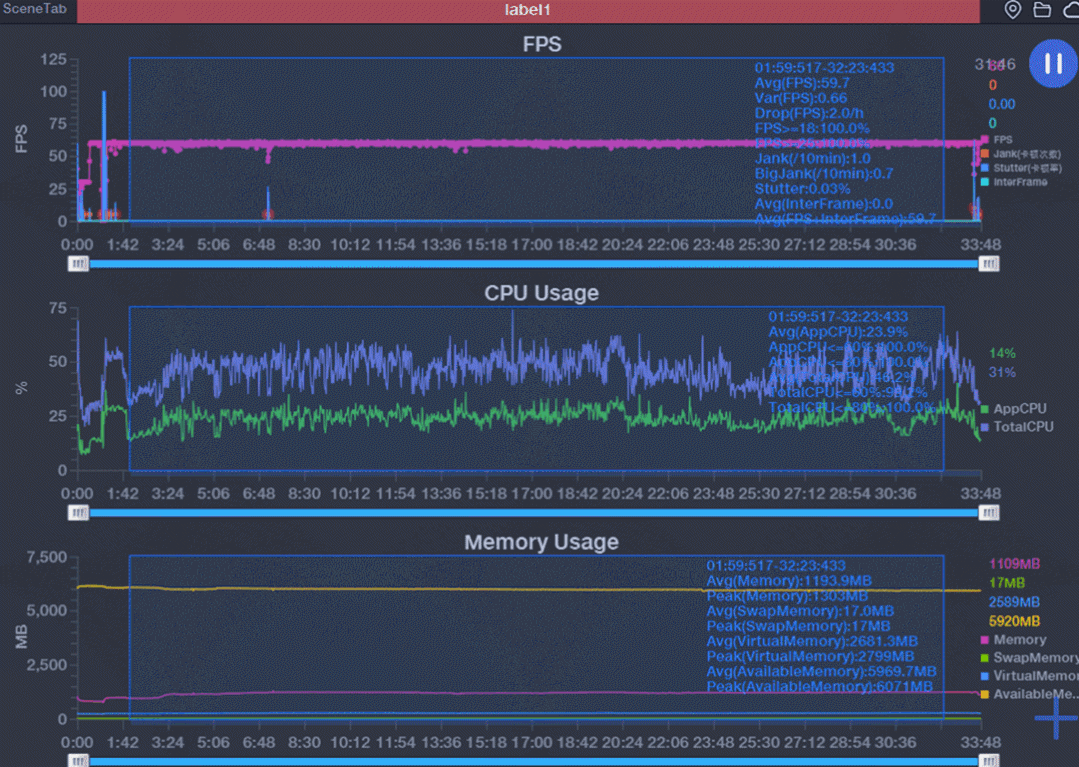Viewport: 1079px width, 767px height.
Task: Click the 5920MB available memory value
Action: (1014, 622)
